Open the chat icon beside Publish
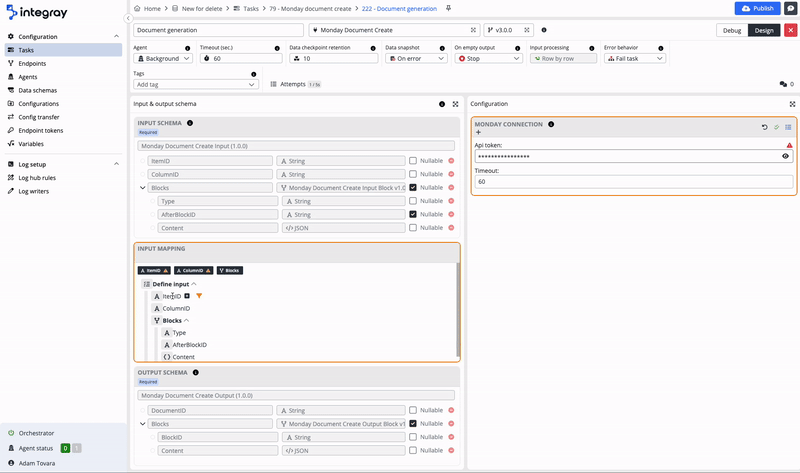Screen dimensions: 800x473 click(789, 8)
